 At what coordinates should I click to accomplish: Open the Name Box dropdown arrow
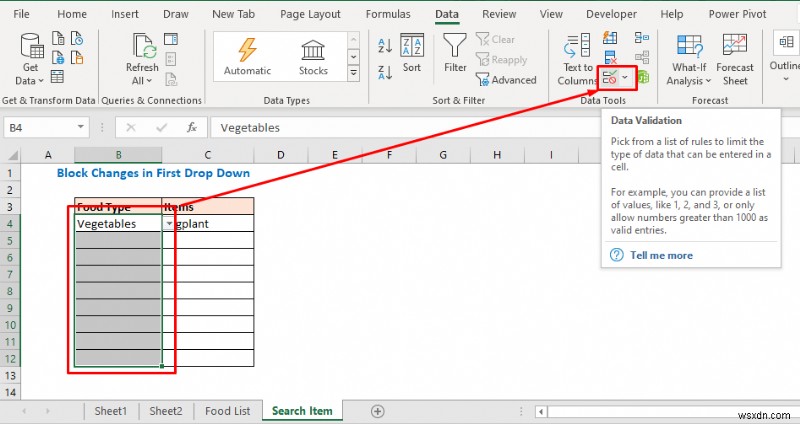81,127
